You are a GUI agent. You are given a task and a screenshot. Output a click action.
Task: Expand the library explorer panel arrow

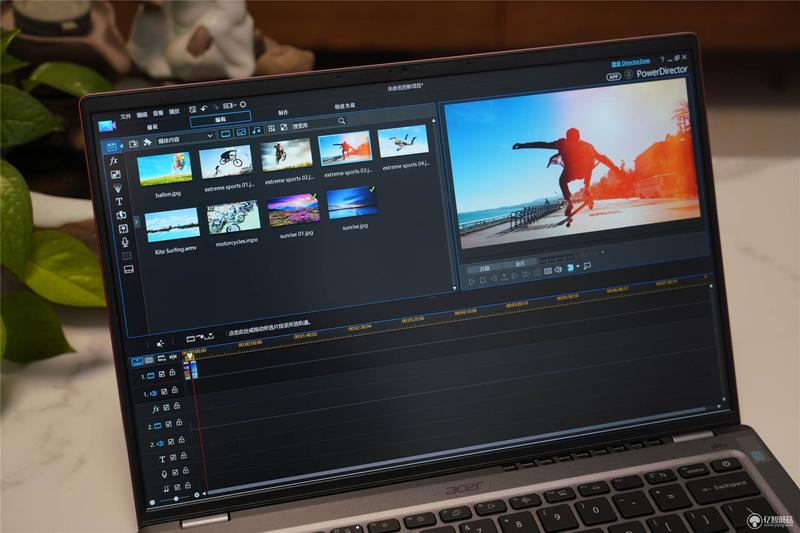pyautogui.click(x=136, y=222)
